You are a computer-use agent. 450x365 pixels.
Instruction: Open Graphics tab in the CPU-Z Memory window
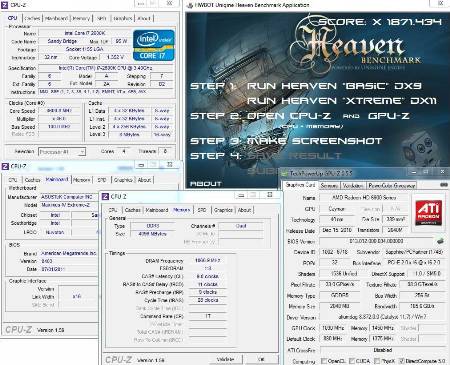coord(223,210)
